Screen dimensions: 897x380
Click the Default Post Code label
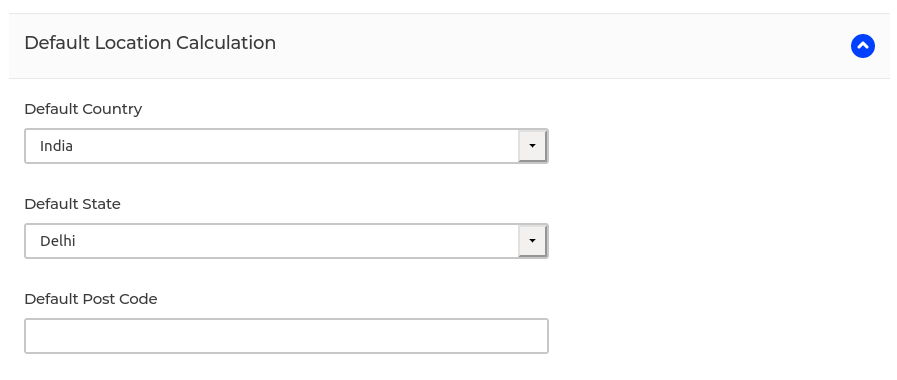(x=91, y=299)
